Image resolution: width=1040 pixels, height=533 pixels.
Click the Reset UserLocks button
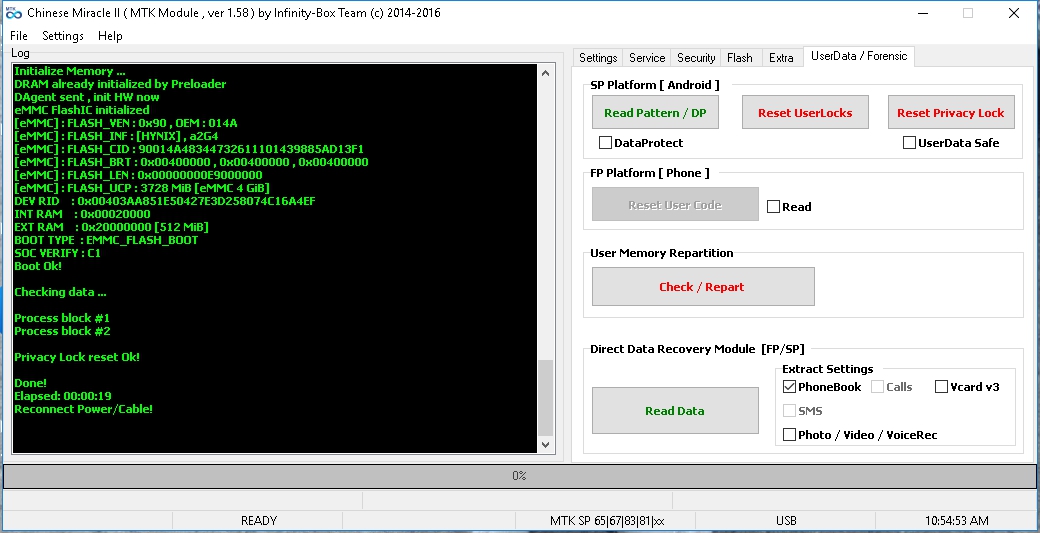coord(805,113)
